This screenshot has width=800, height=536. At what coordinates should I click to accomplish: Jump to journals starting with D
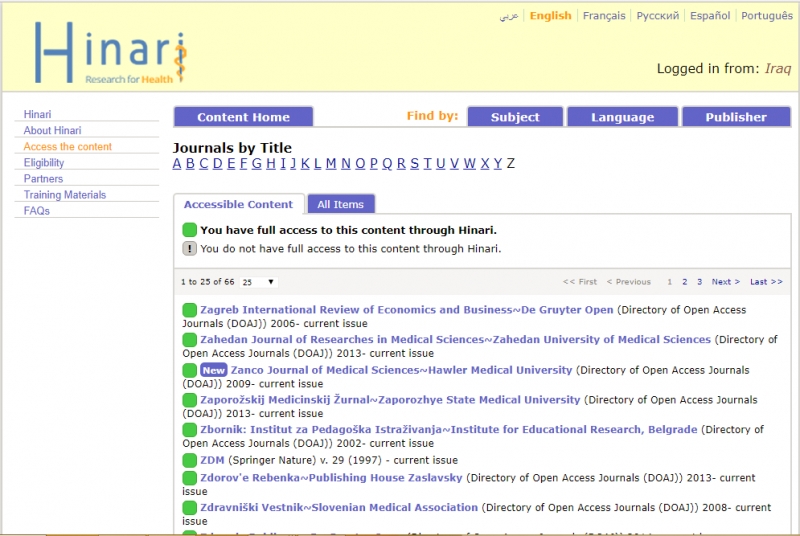[x=217, y=164]
